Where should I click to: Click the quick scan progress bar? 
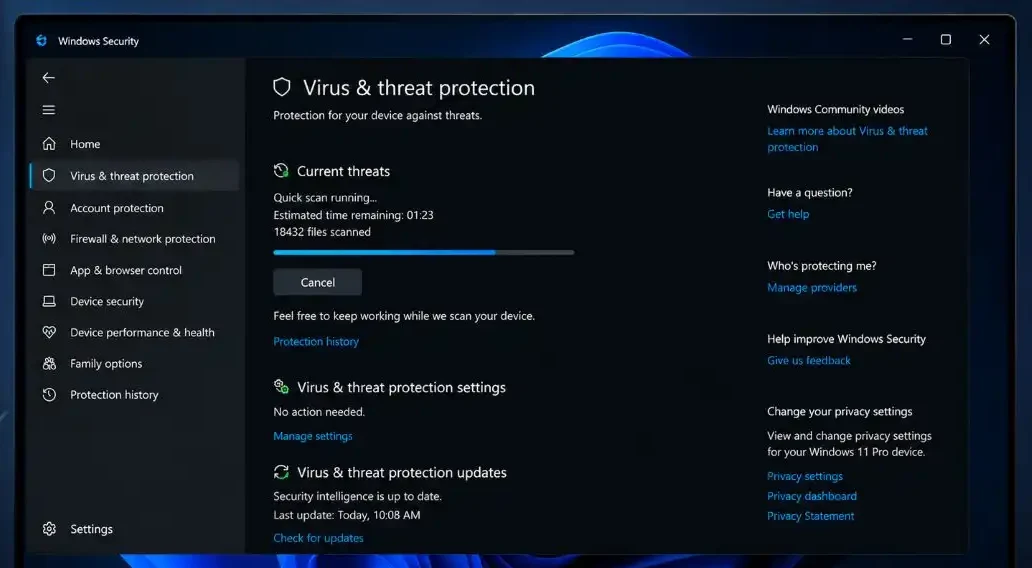(x=423, y=252)
